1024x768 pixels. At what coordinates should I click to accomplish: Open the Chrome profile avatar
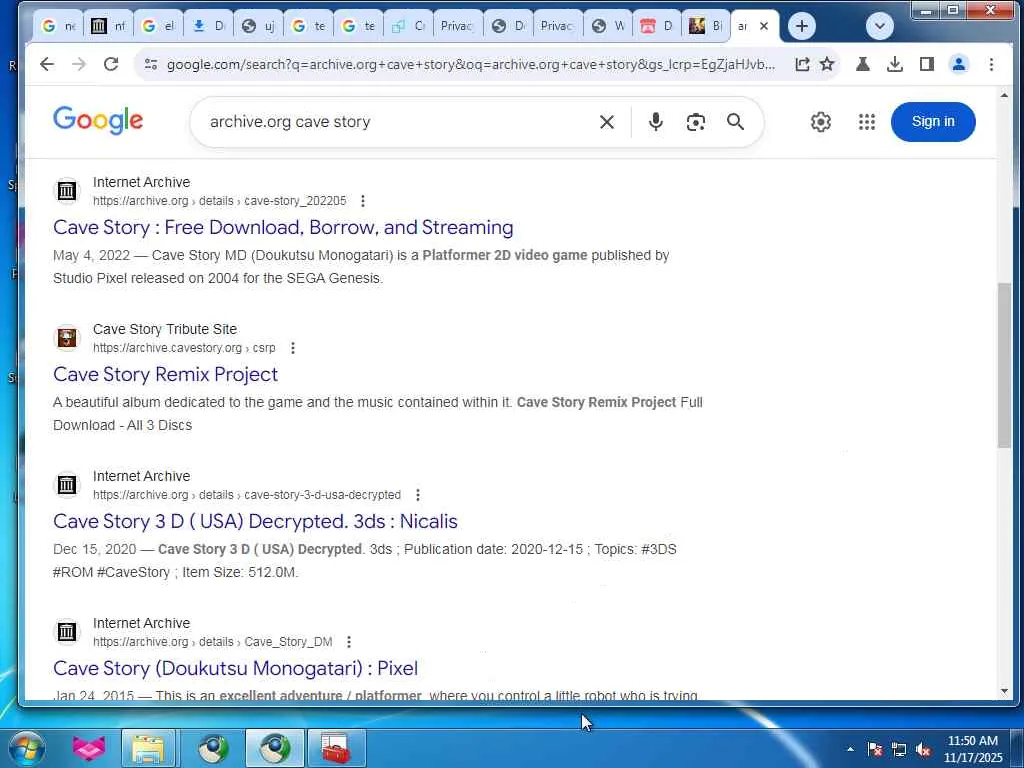coord(959,64)
